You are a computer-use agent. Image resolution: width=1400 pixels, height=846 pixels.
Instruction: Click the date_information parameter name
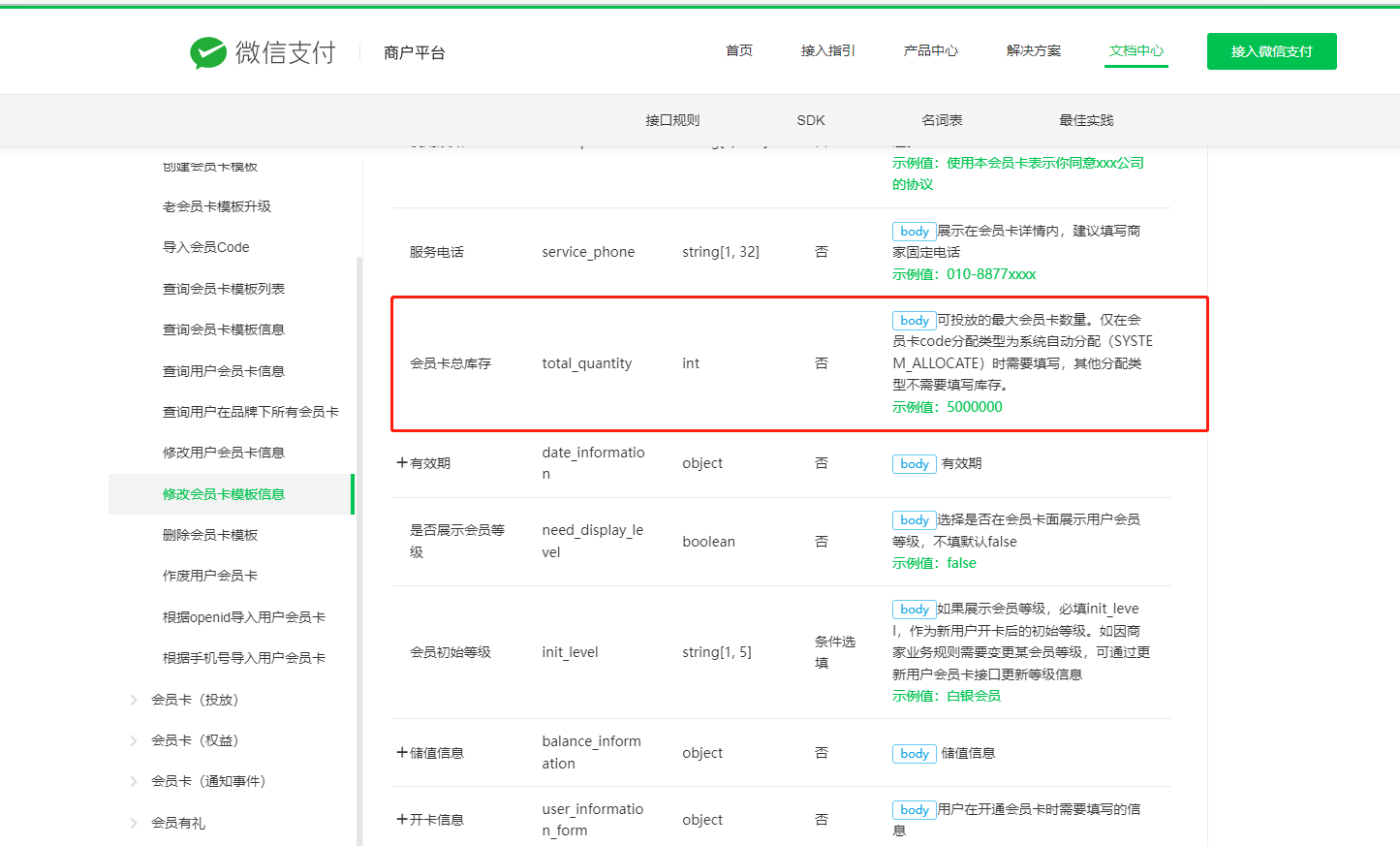pos(593,463)
